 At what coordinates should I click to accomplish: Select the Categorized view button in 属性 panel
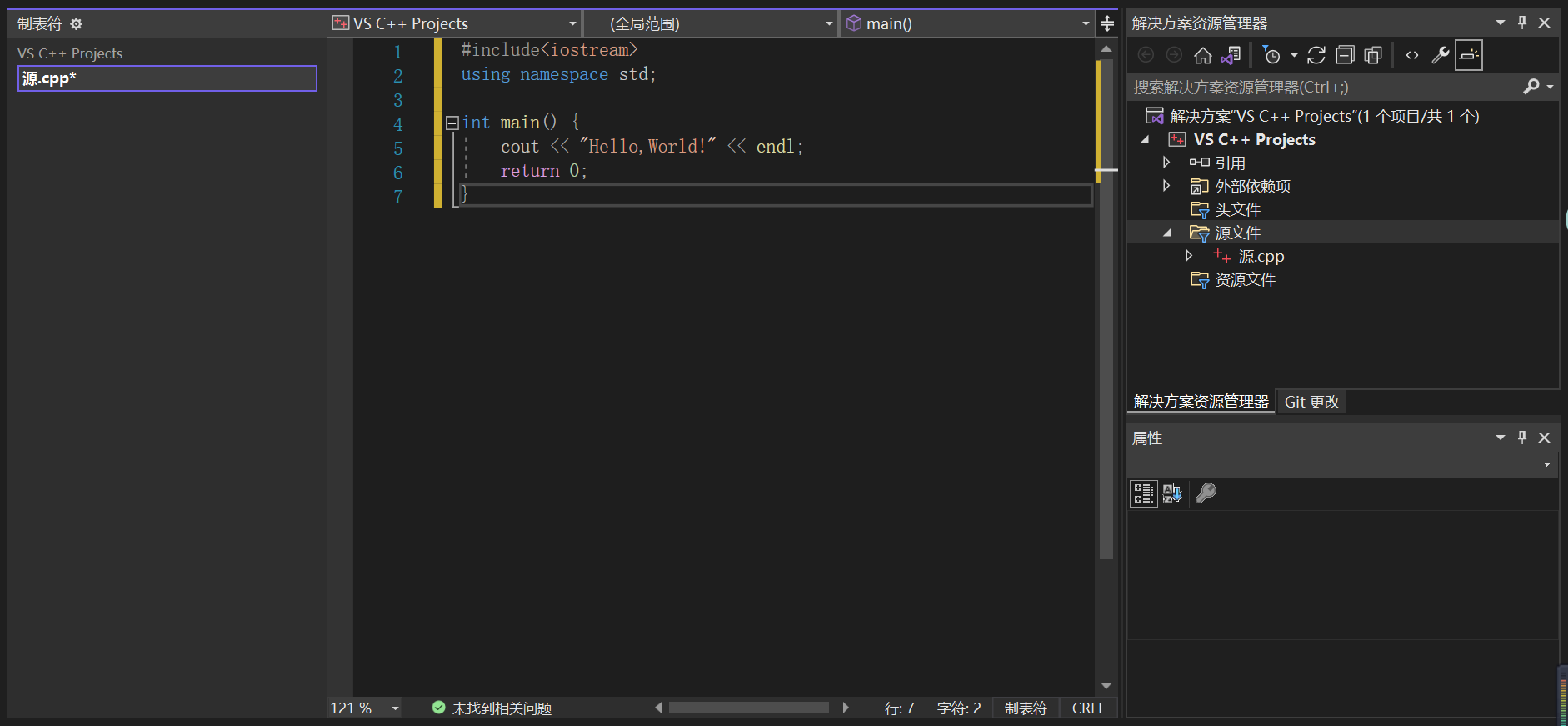[1144, 493]
